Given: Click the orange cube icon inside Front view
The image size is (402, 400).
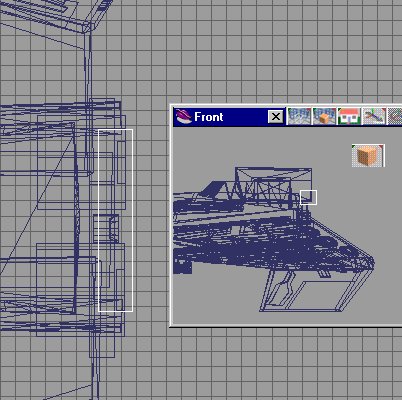Looking at the screenshot, I should point(368,156).
